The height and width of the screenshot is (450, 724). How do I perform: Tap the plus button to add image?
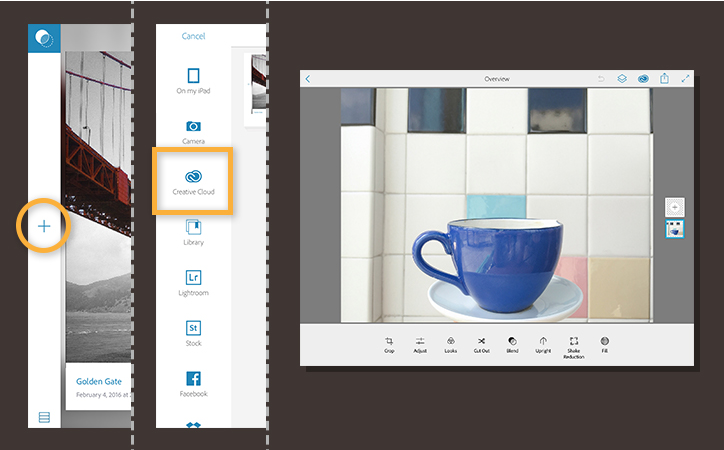[x=44, y=226]
